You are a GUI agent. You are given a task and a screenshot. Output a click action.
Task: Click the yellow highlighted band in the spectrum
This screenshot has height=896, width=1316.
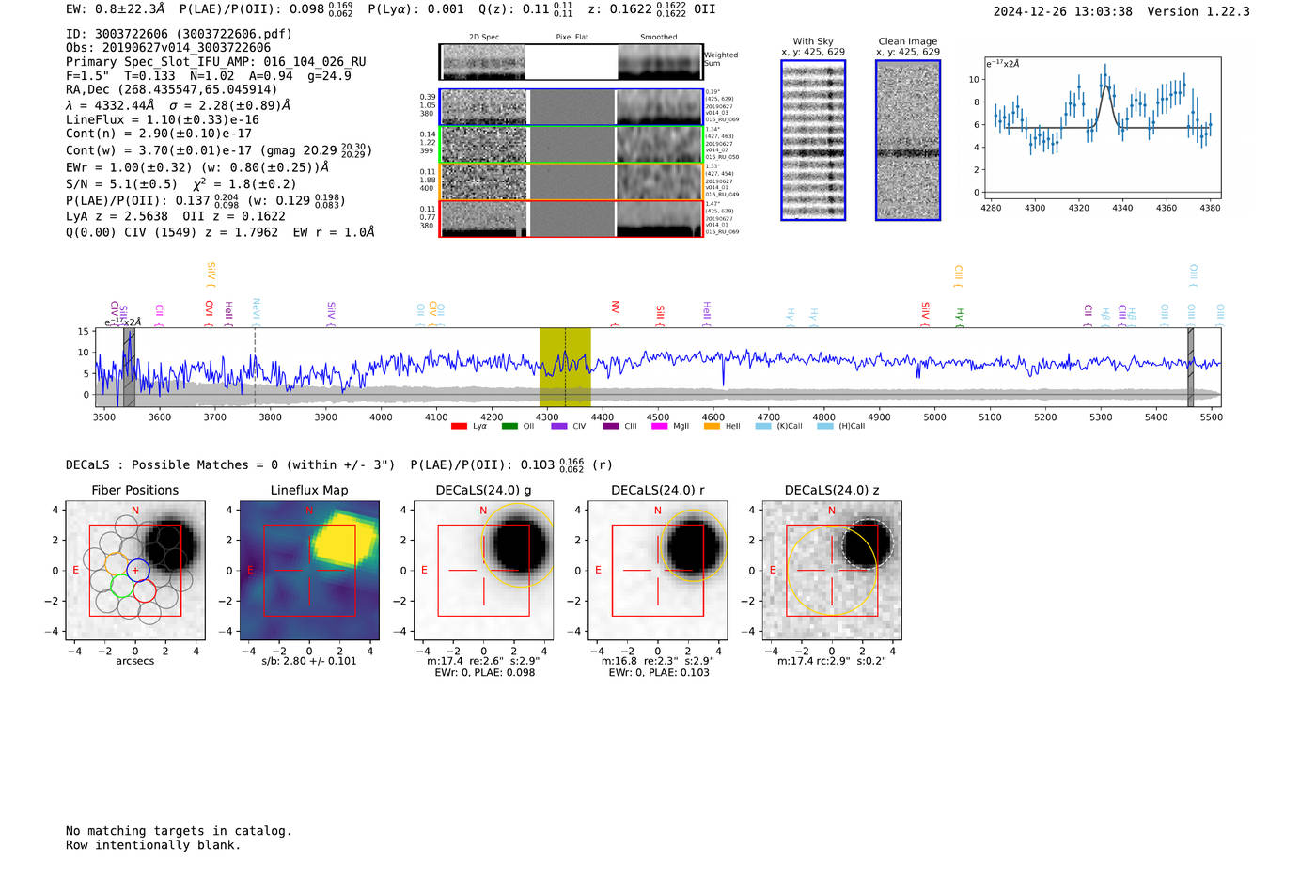coord(565,367)
